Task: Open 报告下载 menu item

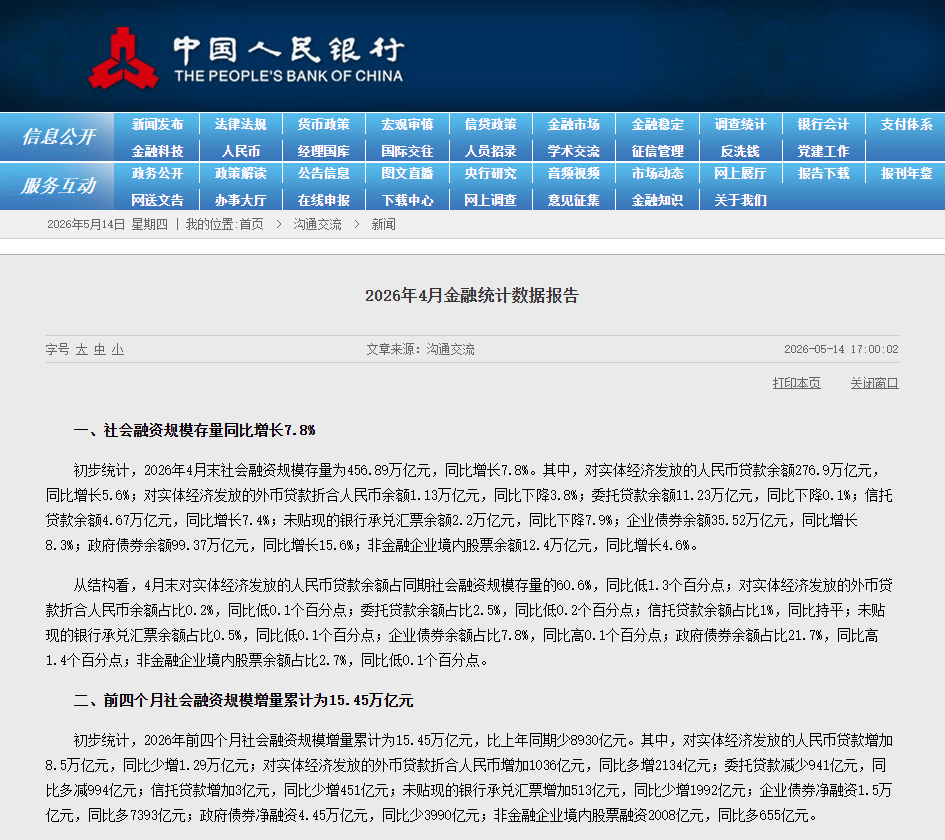Action: click(823, 173)
